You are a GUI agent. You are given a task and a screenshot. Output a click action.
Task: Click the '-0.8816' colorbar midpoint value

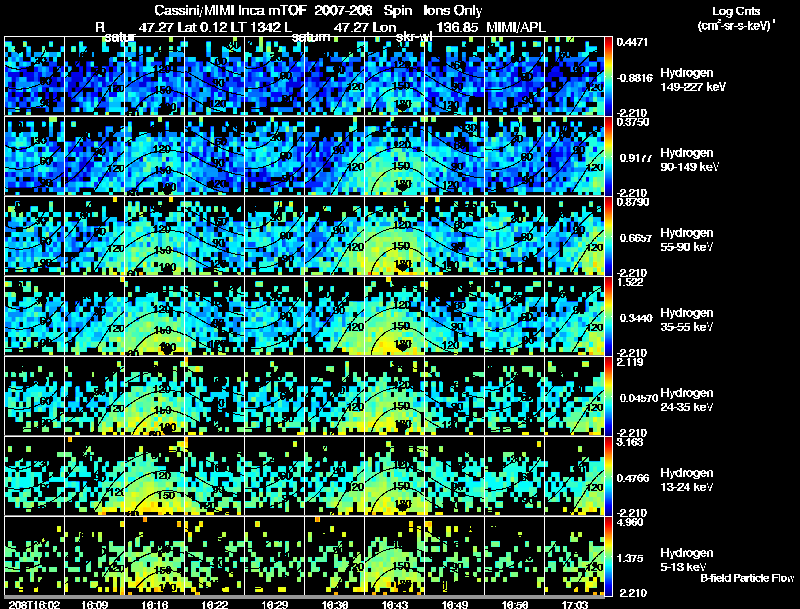pyautogui.click(x=635, y=78)
